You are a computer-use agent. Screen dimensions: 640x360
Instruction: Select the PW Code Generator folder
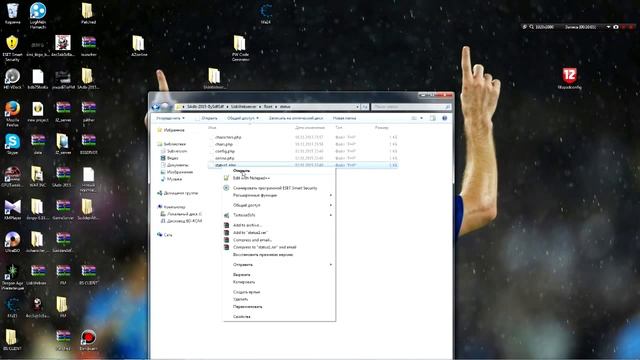(x=240, y=48)
